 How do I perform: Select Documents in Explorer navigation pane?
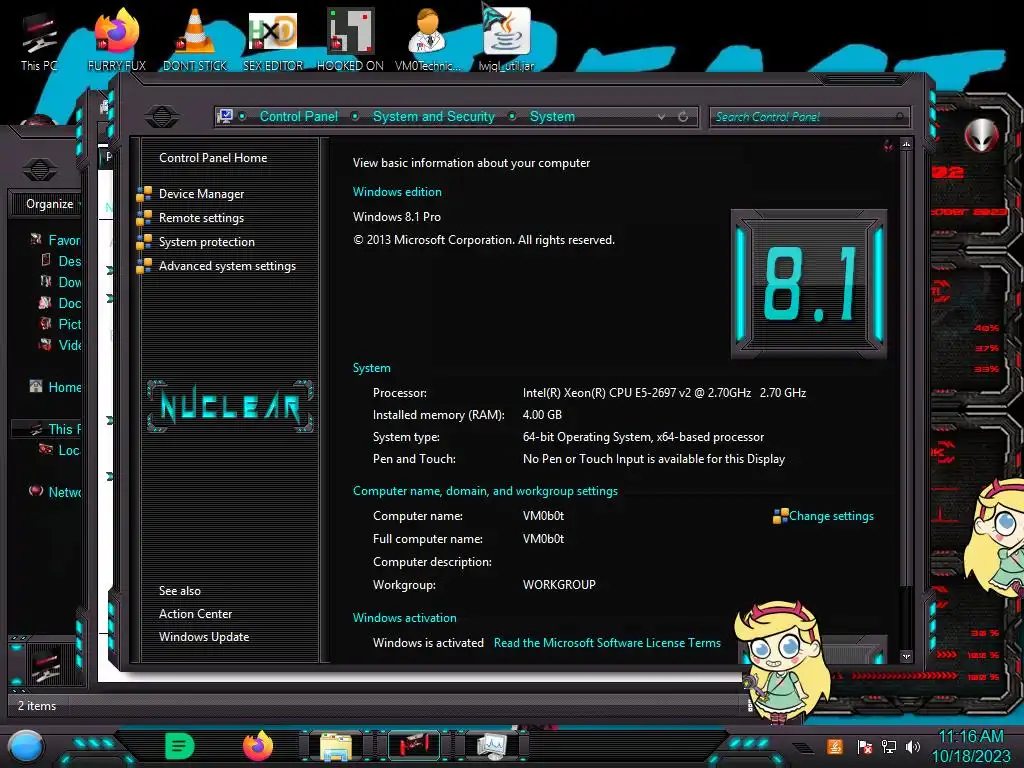click(69, 303)
